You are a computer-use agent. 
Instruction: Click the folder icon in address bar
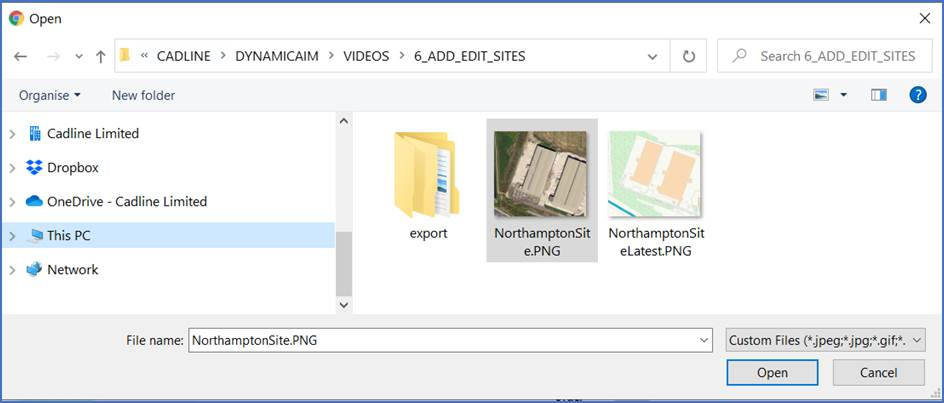(125, 56)
